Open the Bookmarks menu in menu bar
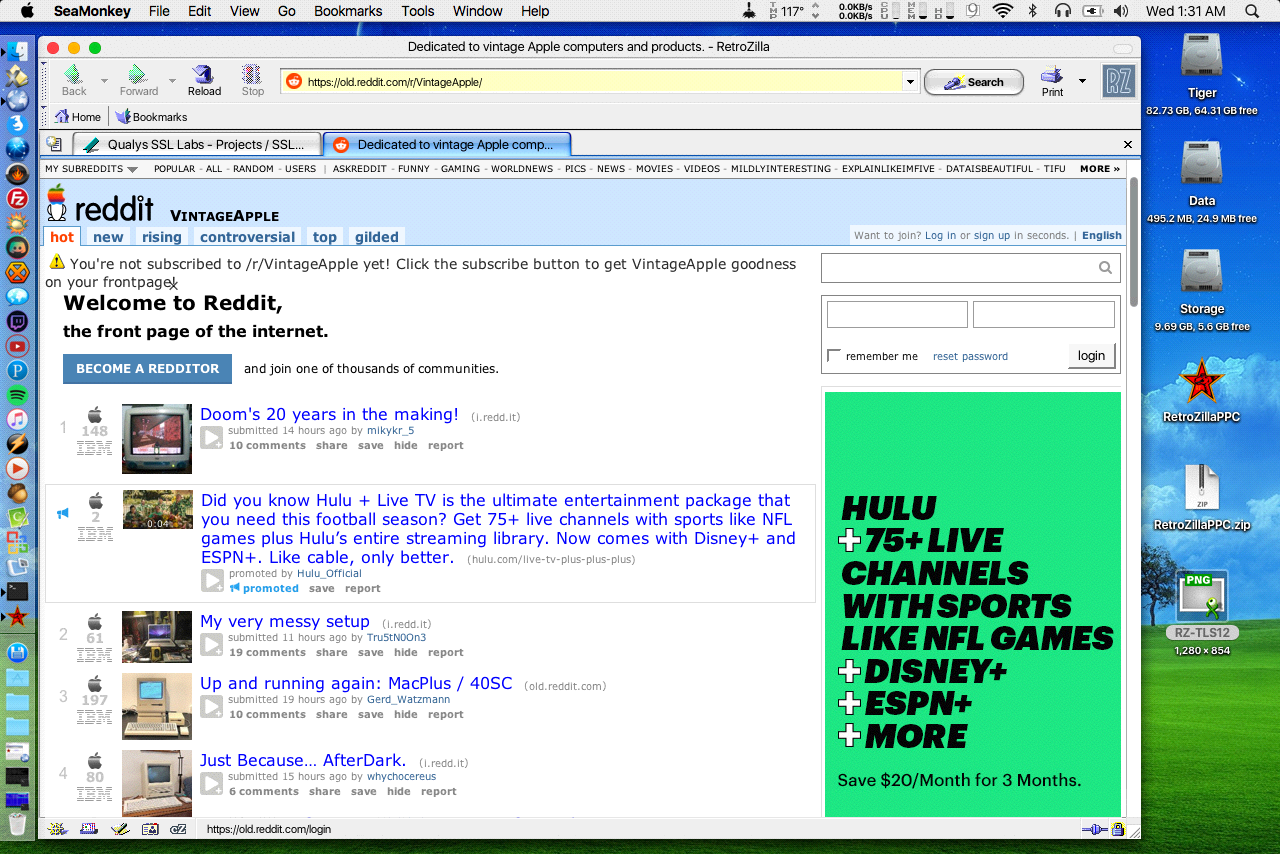The image size is (1280, 854). tap(348, 11)
